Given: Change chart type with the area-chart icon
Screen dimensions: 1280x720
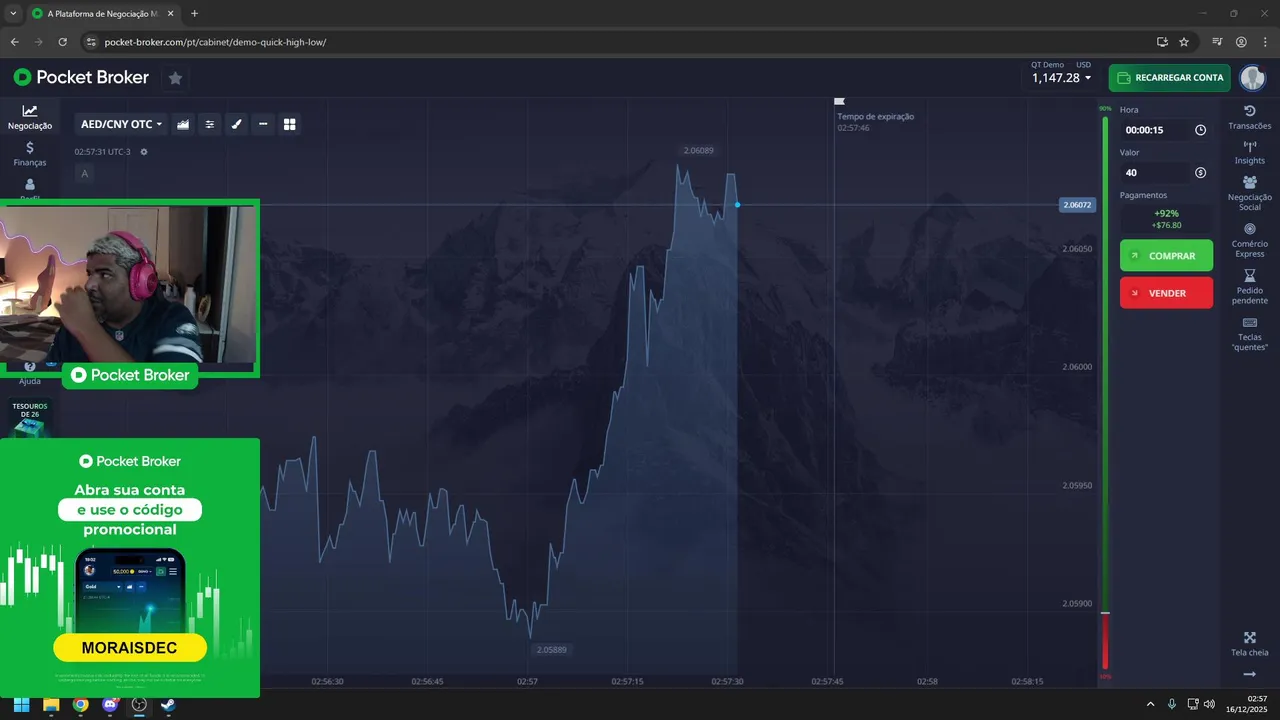Looking at the screenshot, I should coord(183,124).
